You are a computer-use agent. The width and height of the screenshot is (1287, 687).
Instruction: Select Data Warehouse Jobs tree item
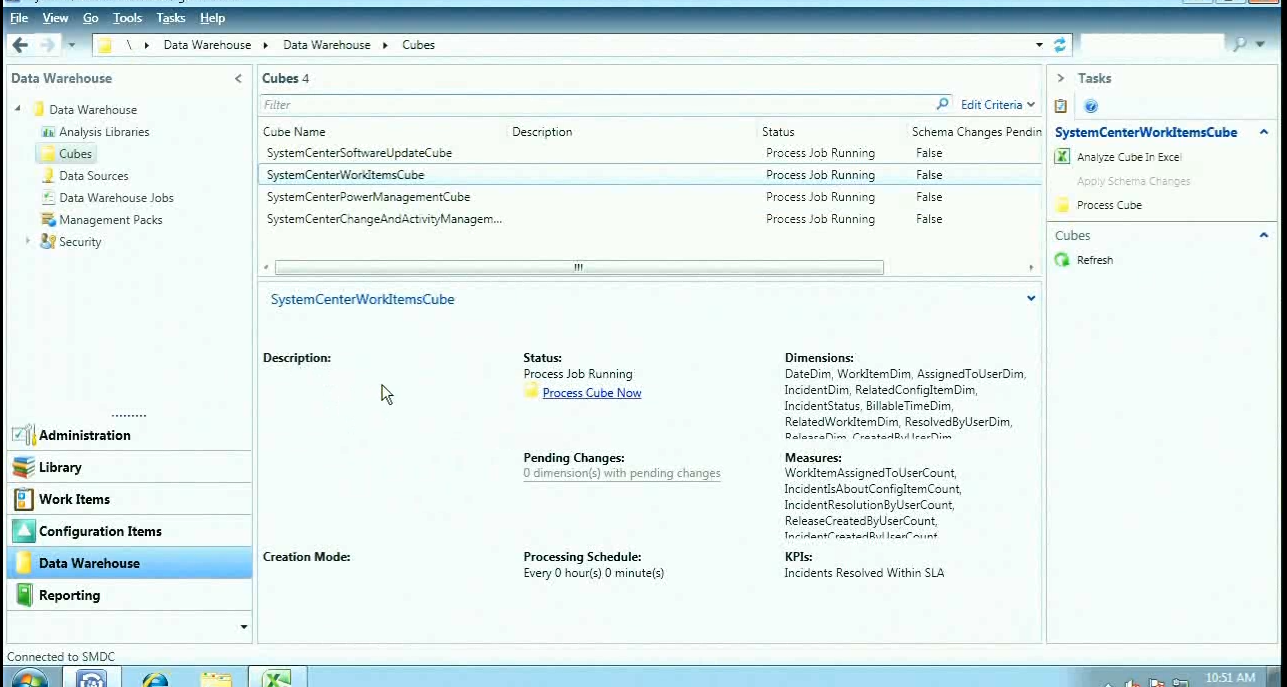[116, 198]
